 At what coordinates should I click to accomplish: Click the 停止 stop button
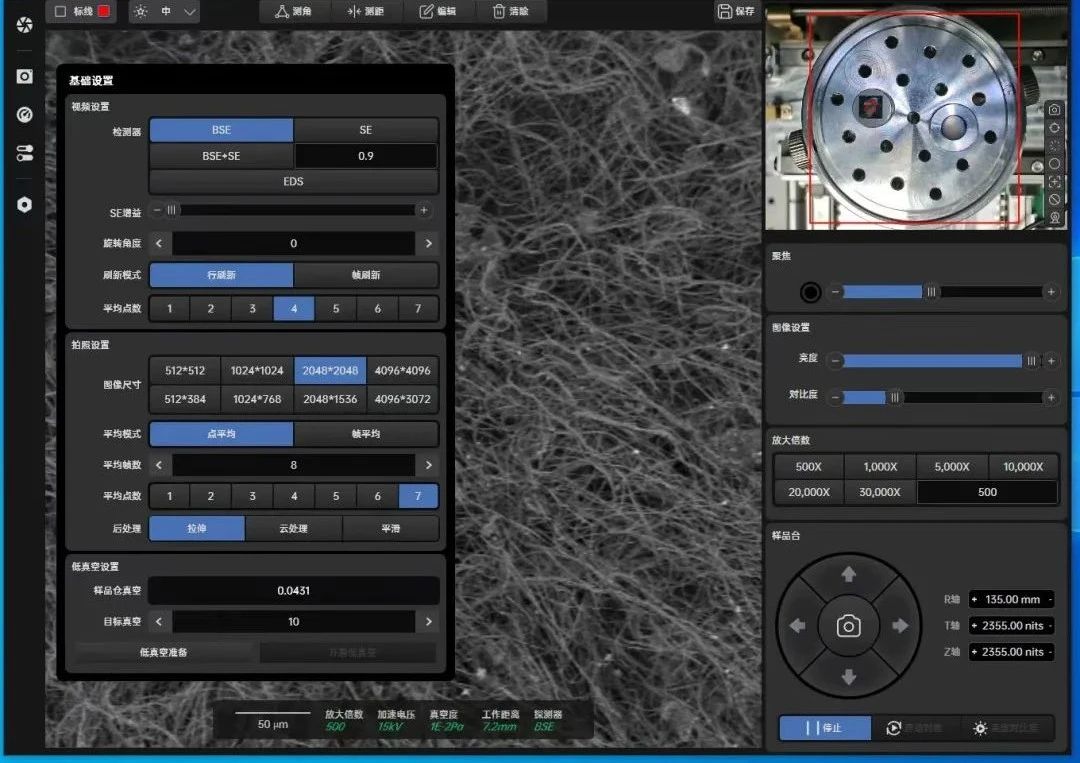coord(824,728)
